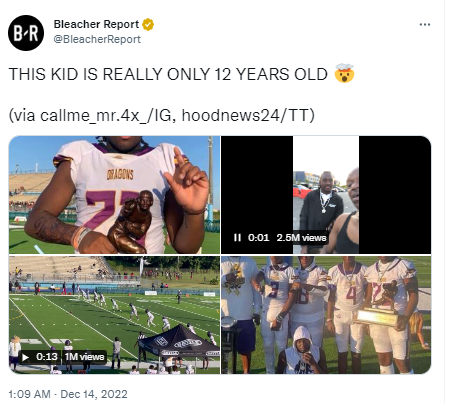Open the @BleacherReport handle link
Screen dimensions: 449x403
(x=97, y=39)
